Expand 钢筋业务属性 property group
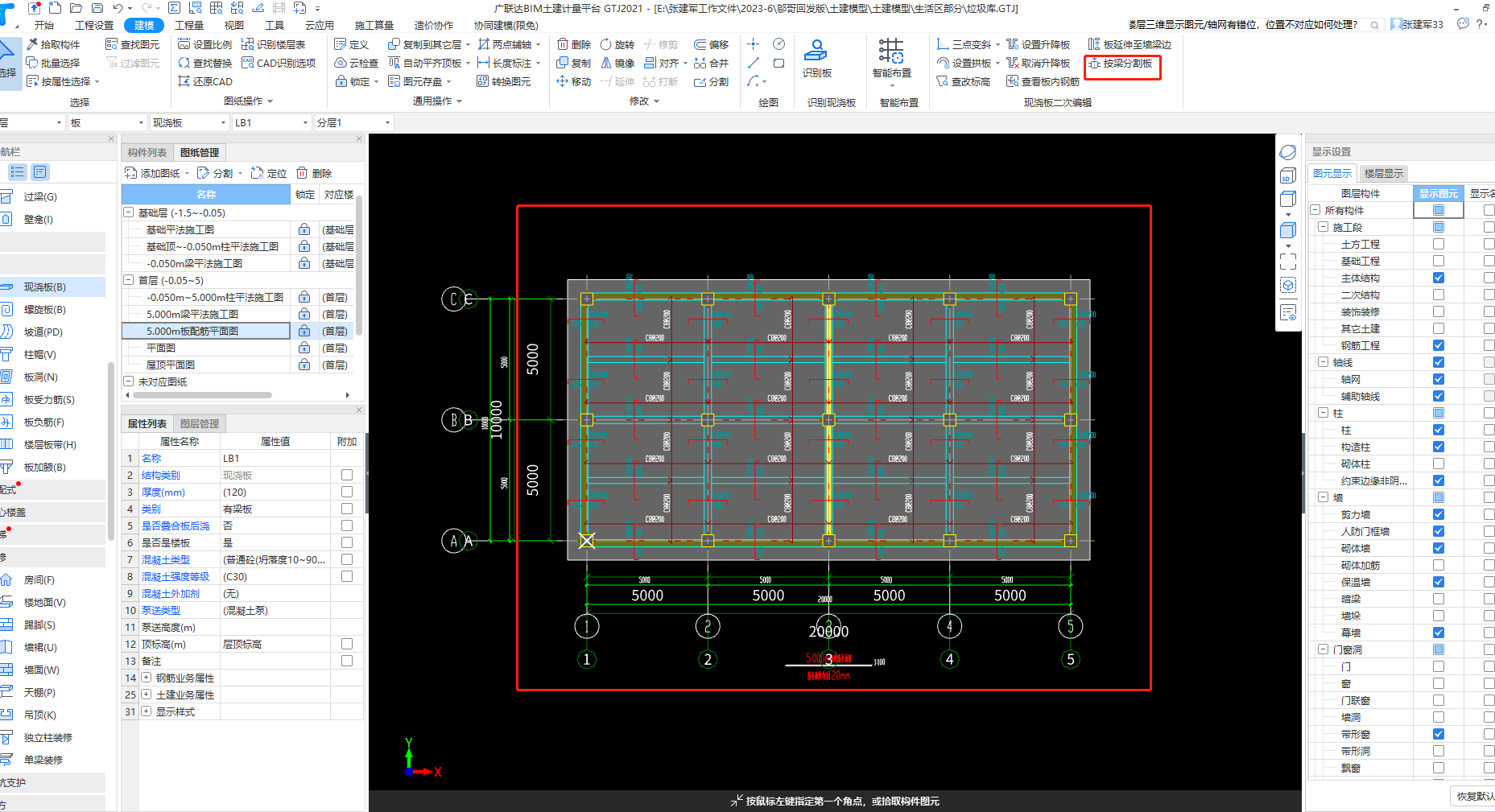Viewport: 1495px width, 812px height. click(147, 678)
